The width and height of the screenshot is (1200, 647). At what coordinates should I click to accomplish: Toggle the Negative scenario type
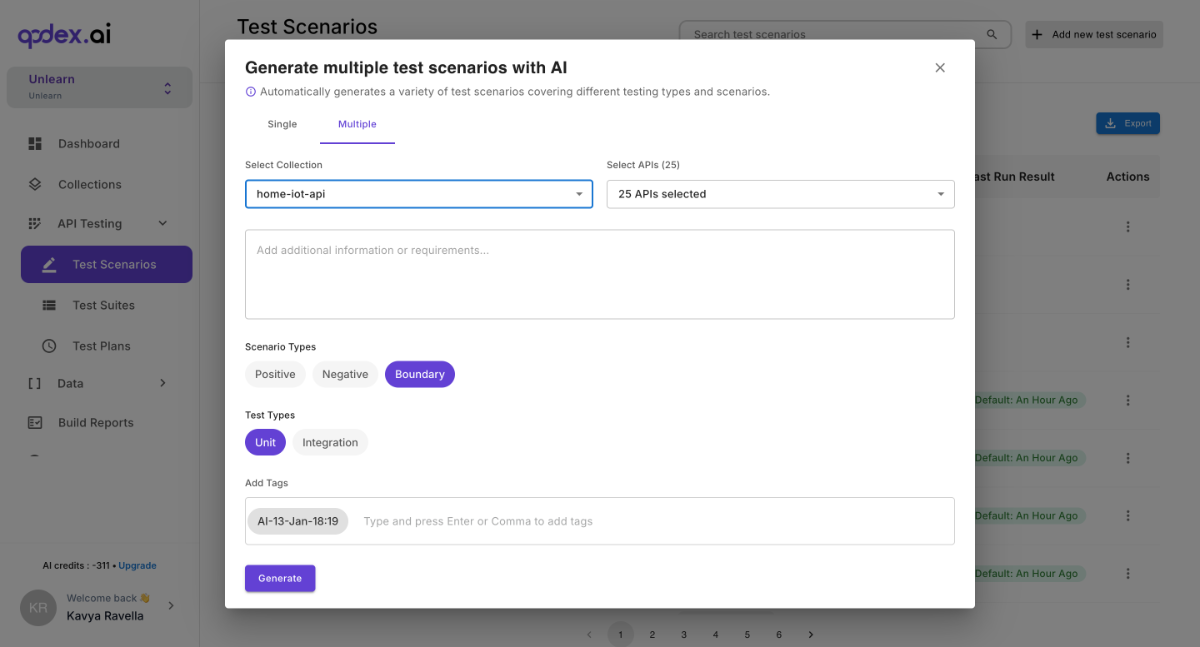pos(345,374)
